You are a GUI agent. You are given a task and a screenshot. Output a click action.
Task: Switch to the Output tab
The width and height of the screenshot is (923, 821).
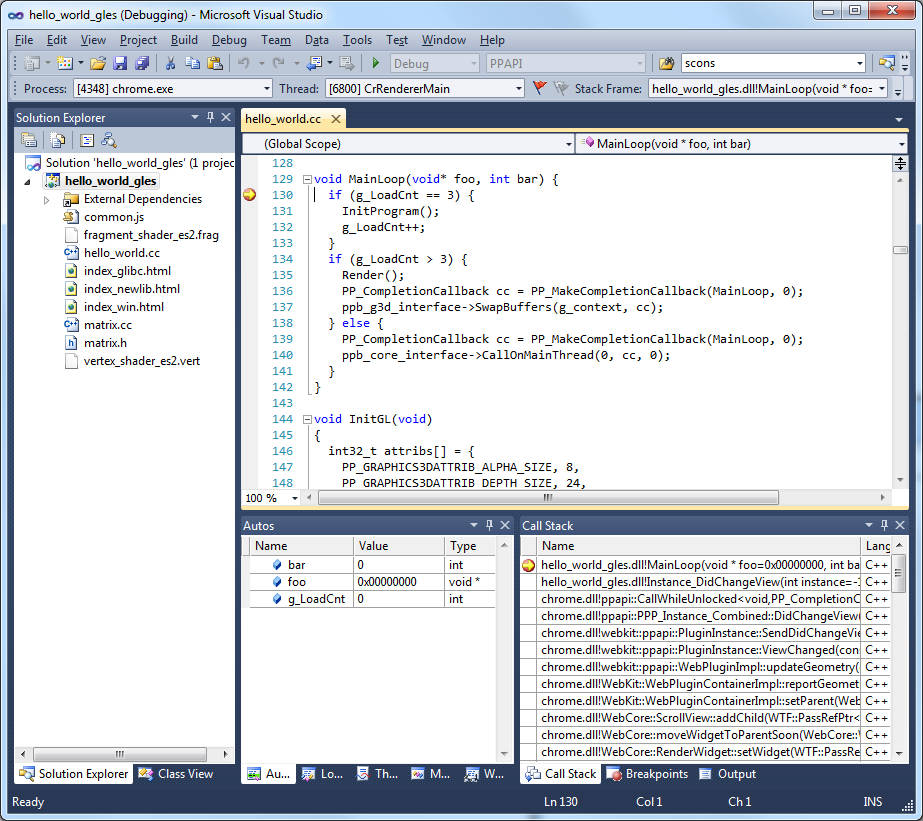pyautogui.click(x=728, y=773)
